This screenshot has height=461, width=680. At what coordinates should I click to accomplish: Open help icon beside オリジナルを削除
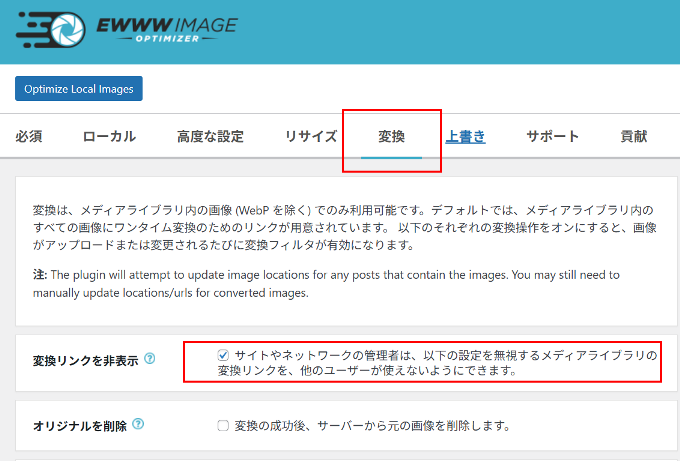coord(138,425)
